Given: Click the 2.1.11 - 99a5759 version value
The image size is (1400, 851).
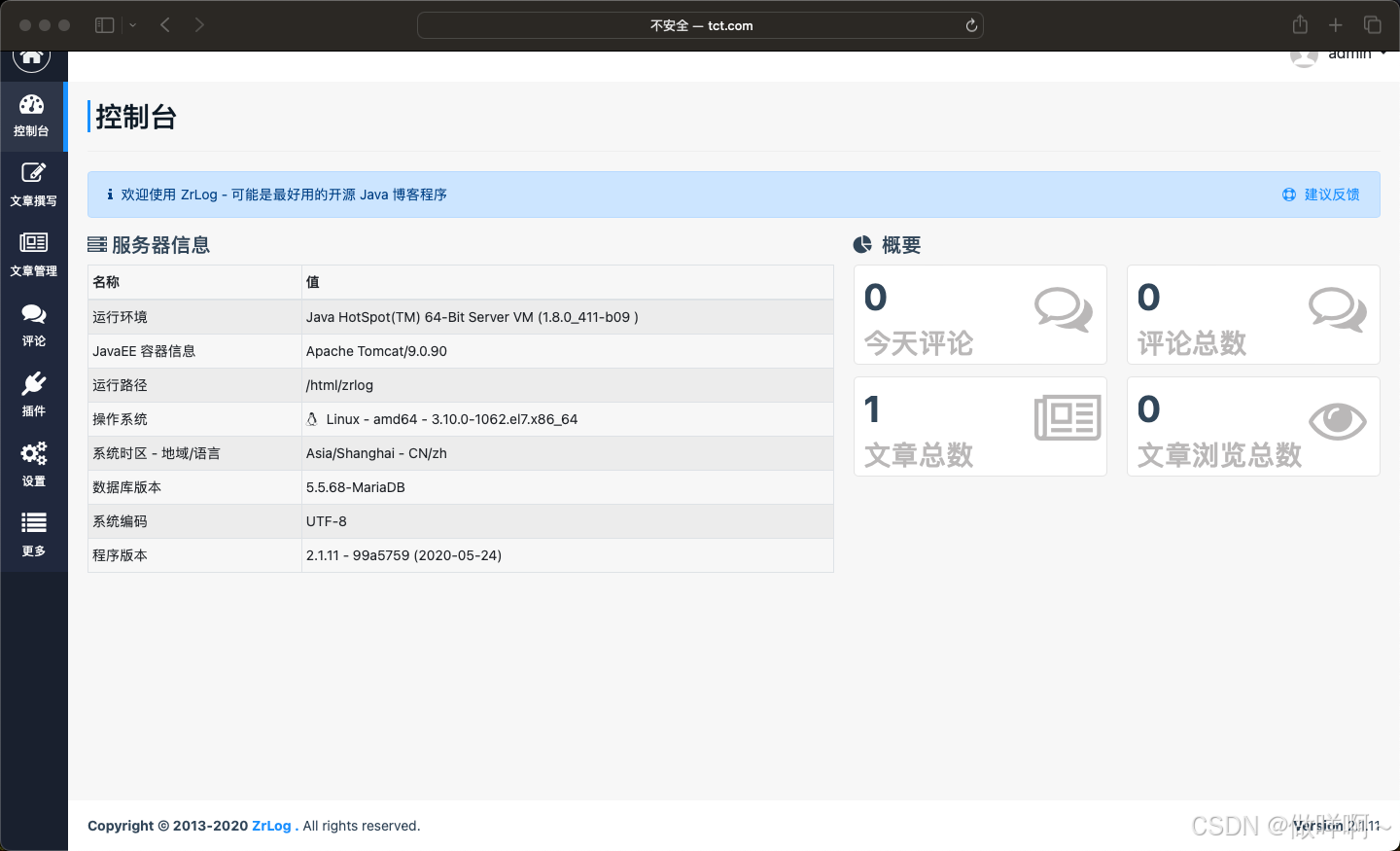Looking at the screenshot, I should pos(403,555).
